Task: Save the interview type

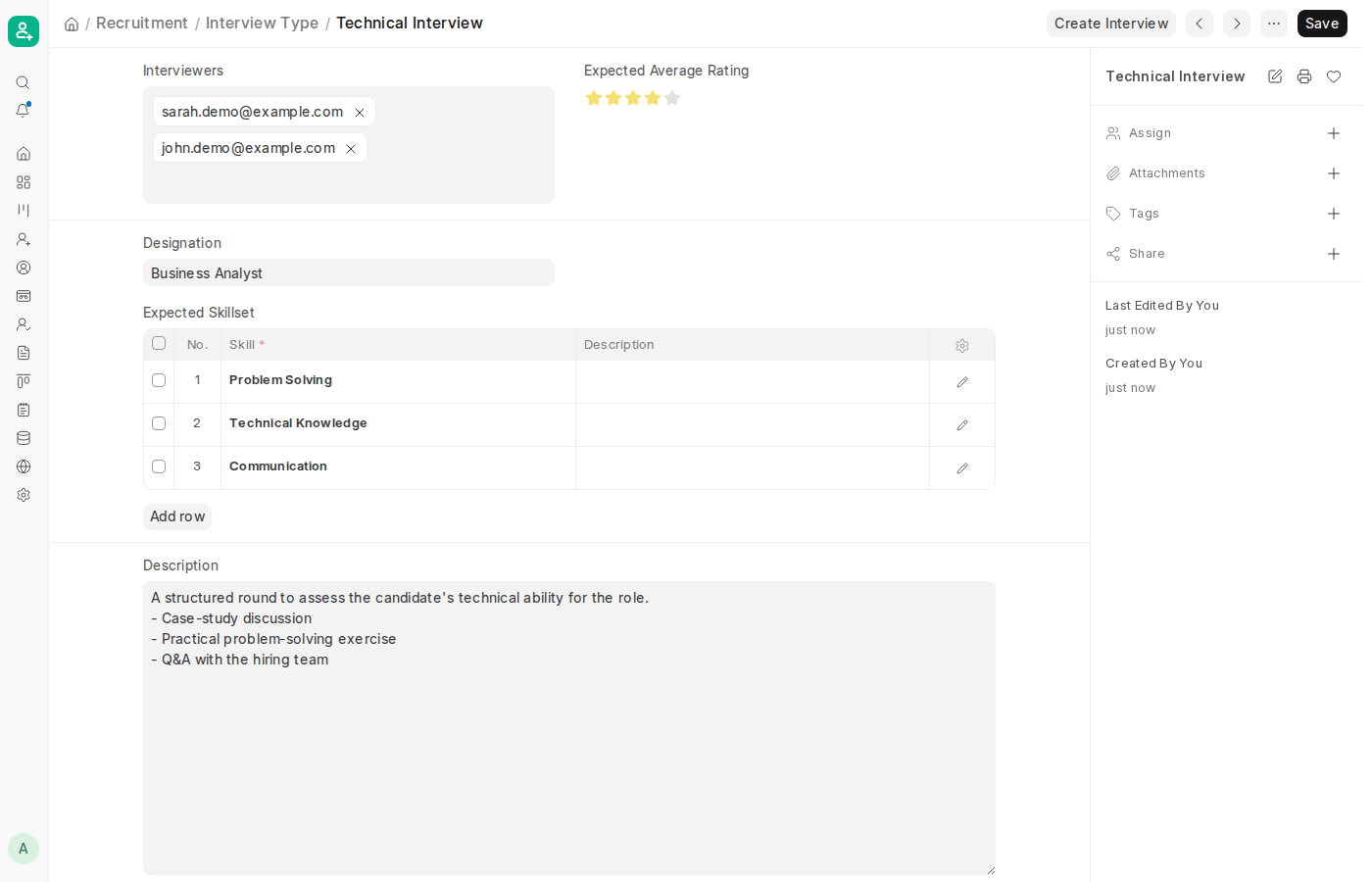Action: click(1322, 24)
